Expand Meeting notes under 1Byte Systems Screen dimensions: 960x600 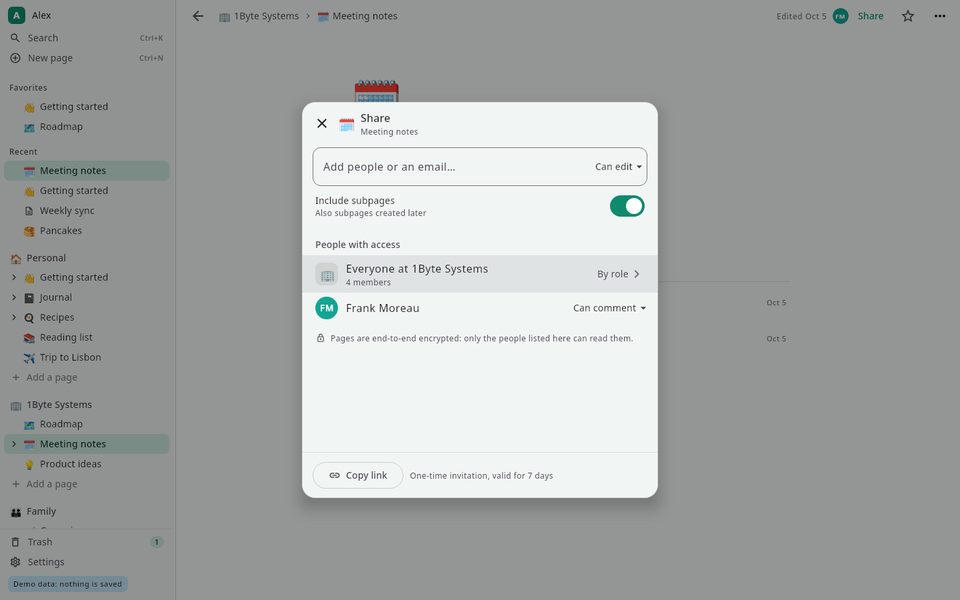(x=14, y=444)
